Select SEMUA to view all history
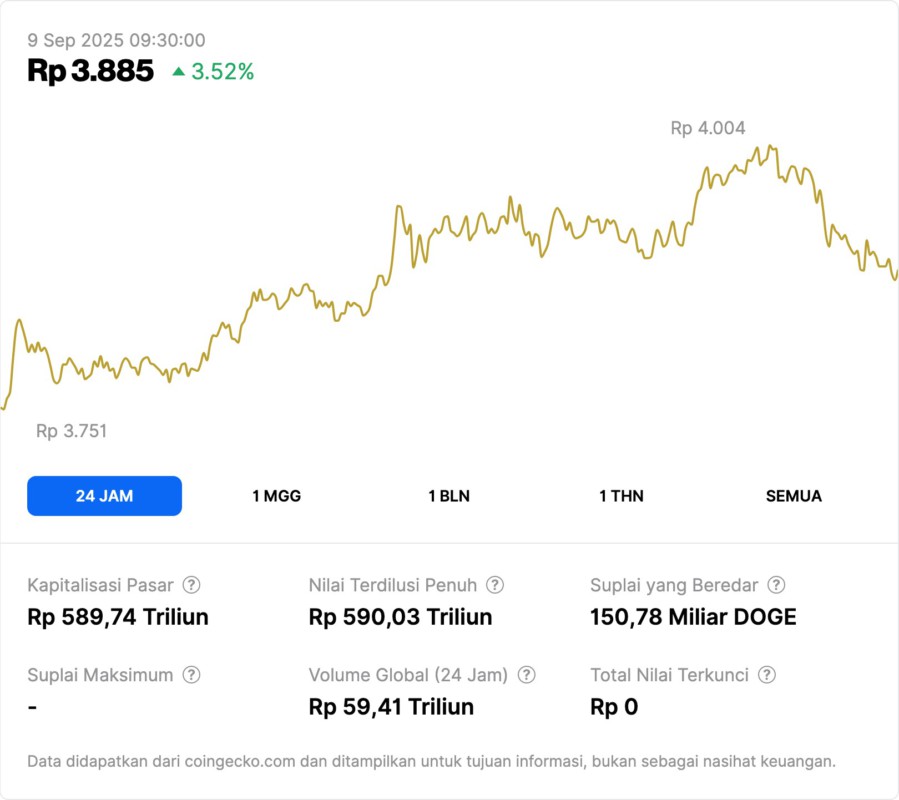 (794, 496)
